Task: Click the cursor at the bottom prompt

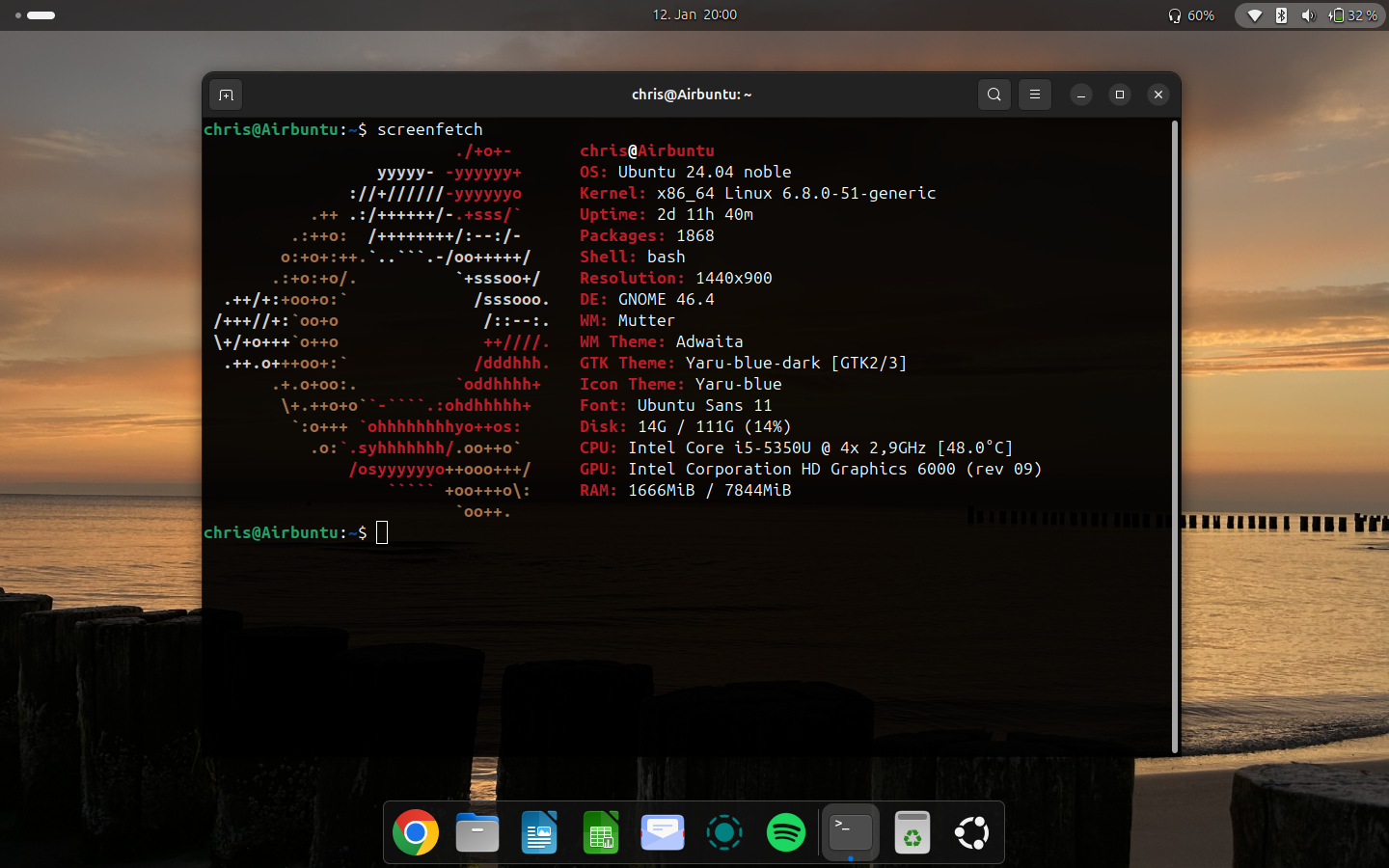Action: [382, 532]
